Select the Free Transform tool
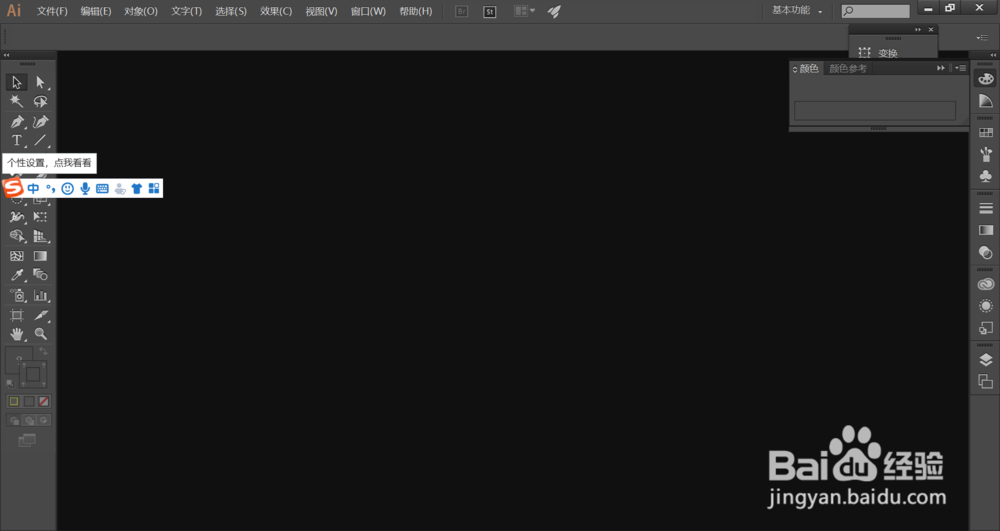Viewport: 1000px width, 531px height. 41,217
